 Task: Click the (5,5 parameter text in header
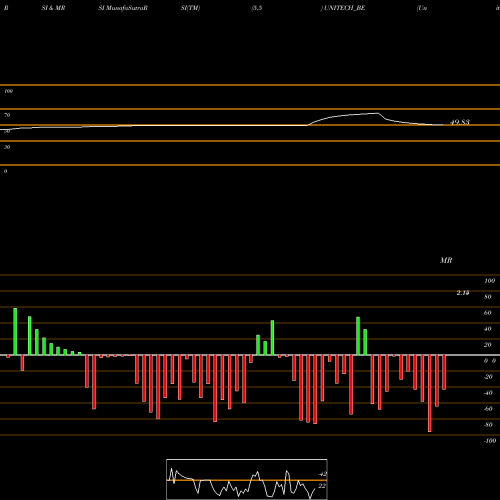click(x=257, y=8)
